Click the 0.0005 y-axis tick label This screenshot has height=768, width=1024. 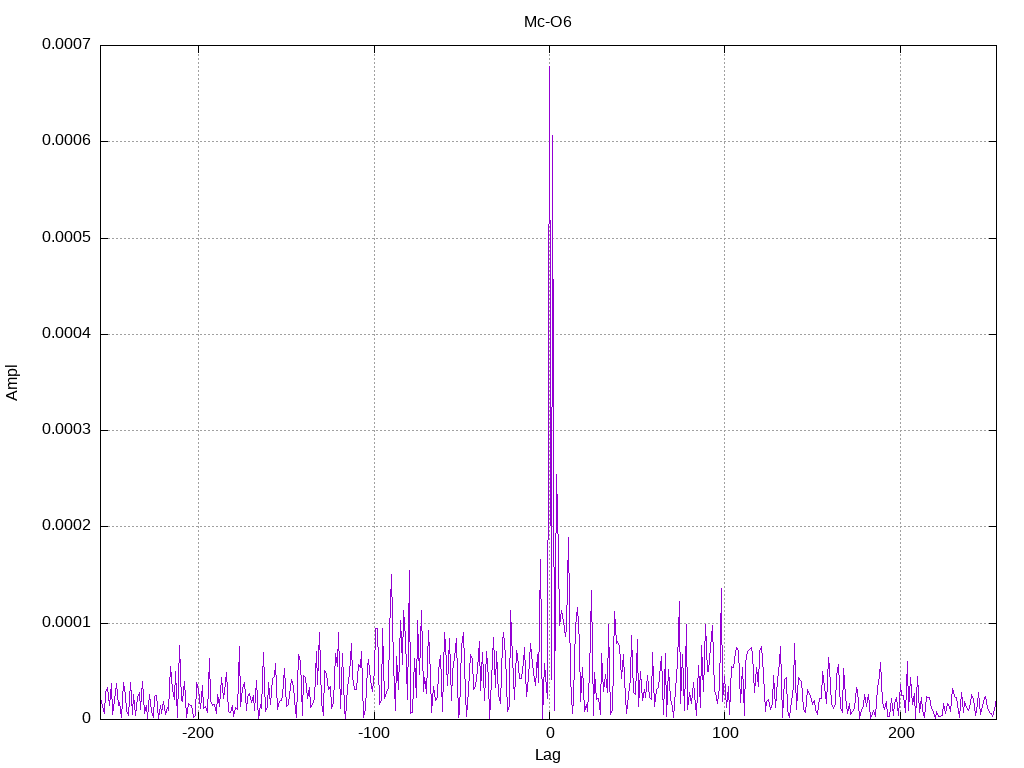[67, 237]
